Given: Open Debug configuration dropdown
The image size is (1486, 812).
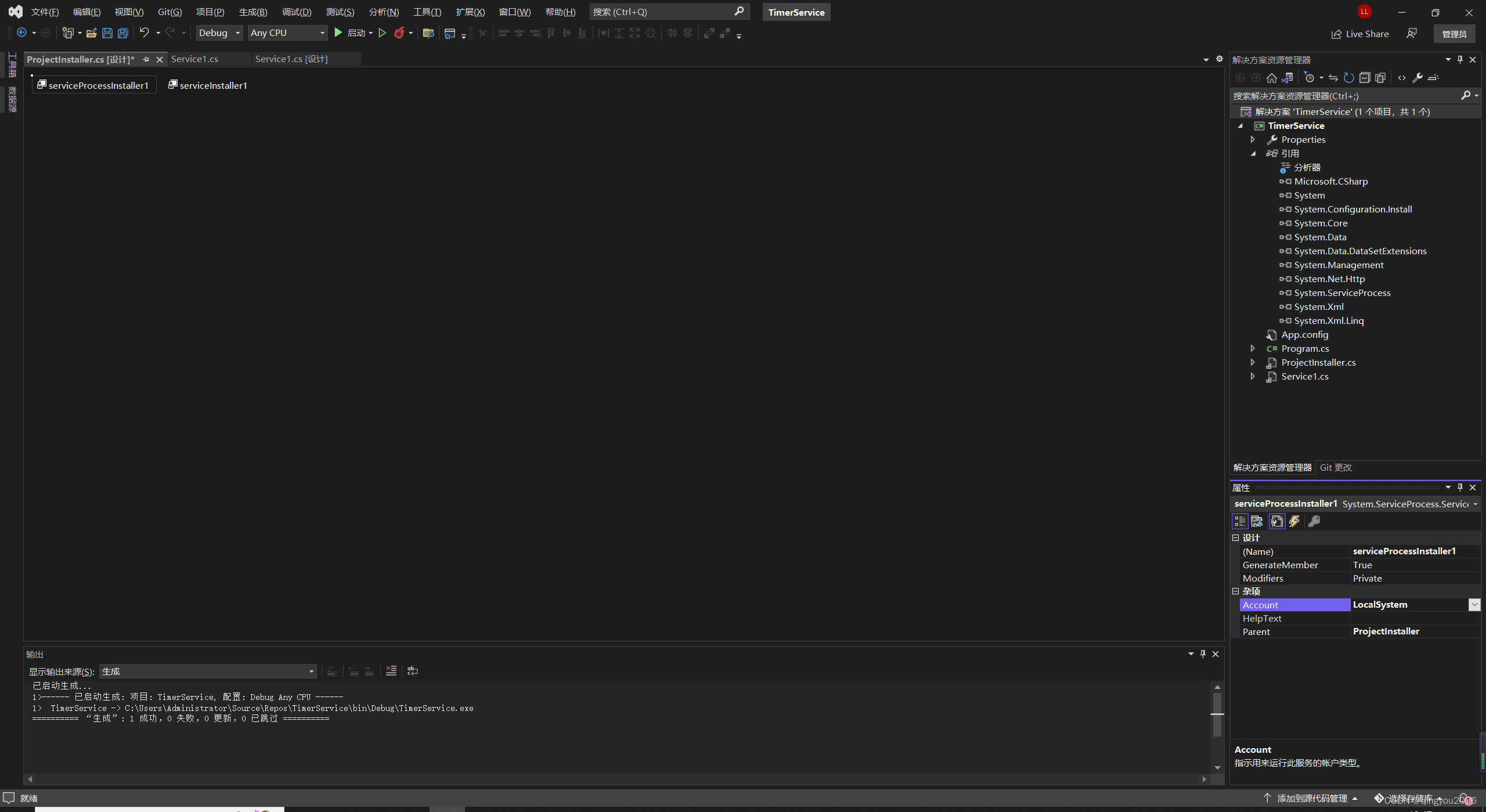Looking at the screenshot, I should tap(219, 33).
